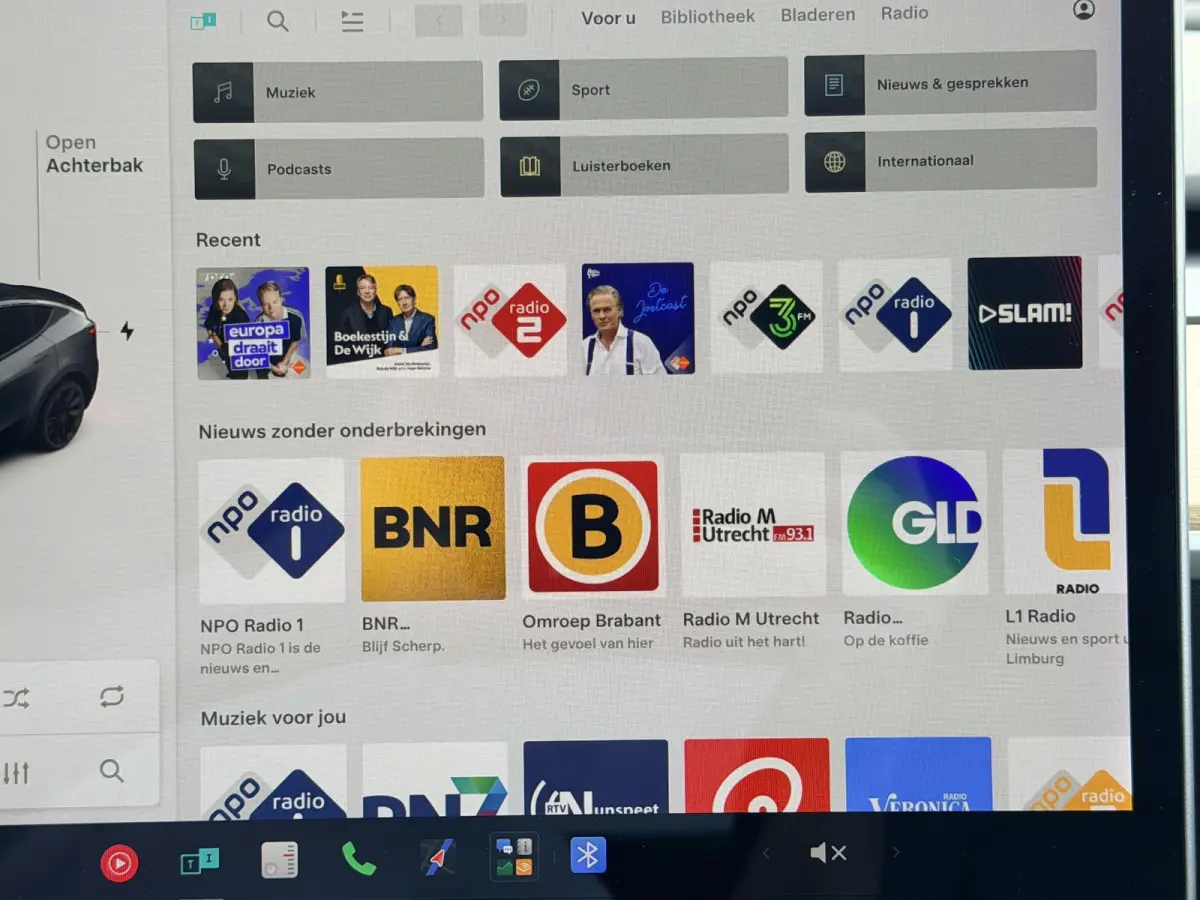Play the BNR station tile
Viewport: 1200px width, 900px height.
click(433, 528)
